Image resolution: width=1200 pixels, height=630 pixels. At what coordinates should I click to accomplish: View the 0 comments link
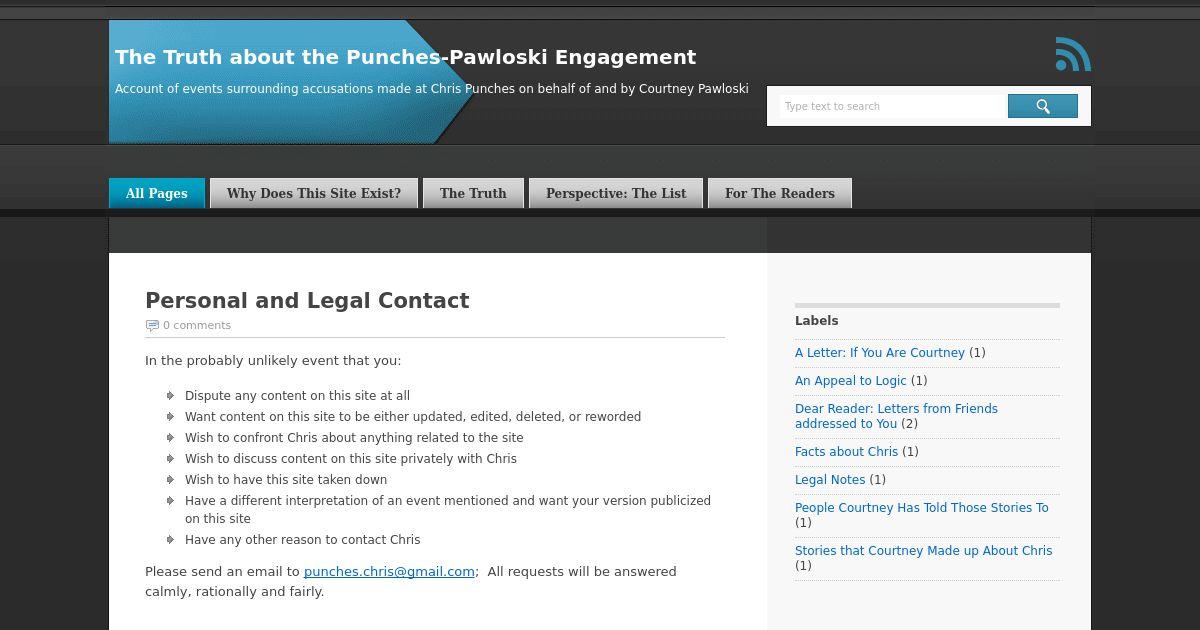[x=197, y=325]
